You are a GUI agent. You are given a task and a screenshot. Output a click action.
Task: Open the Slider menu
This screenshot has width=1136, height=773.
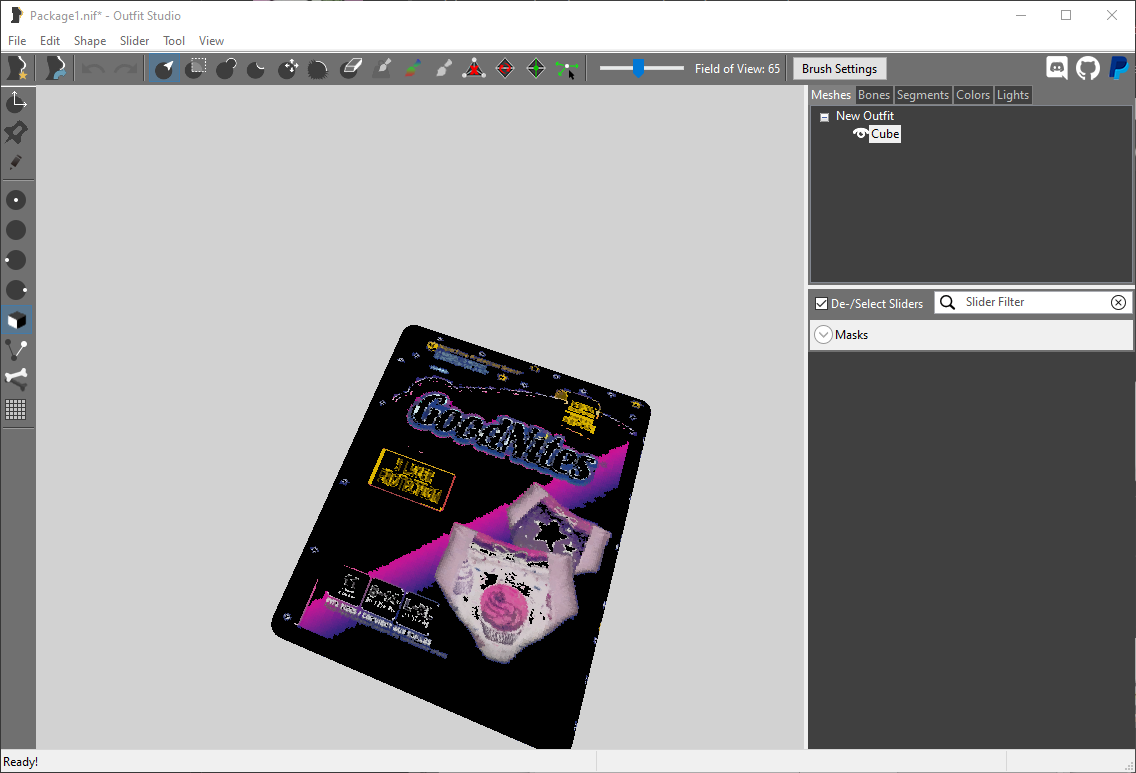[x=135, y=41]
